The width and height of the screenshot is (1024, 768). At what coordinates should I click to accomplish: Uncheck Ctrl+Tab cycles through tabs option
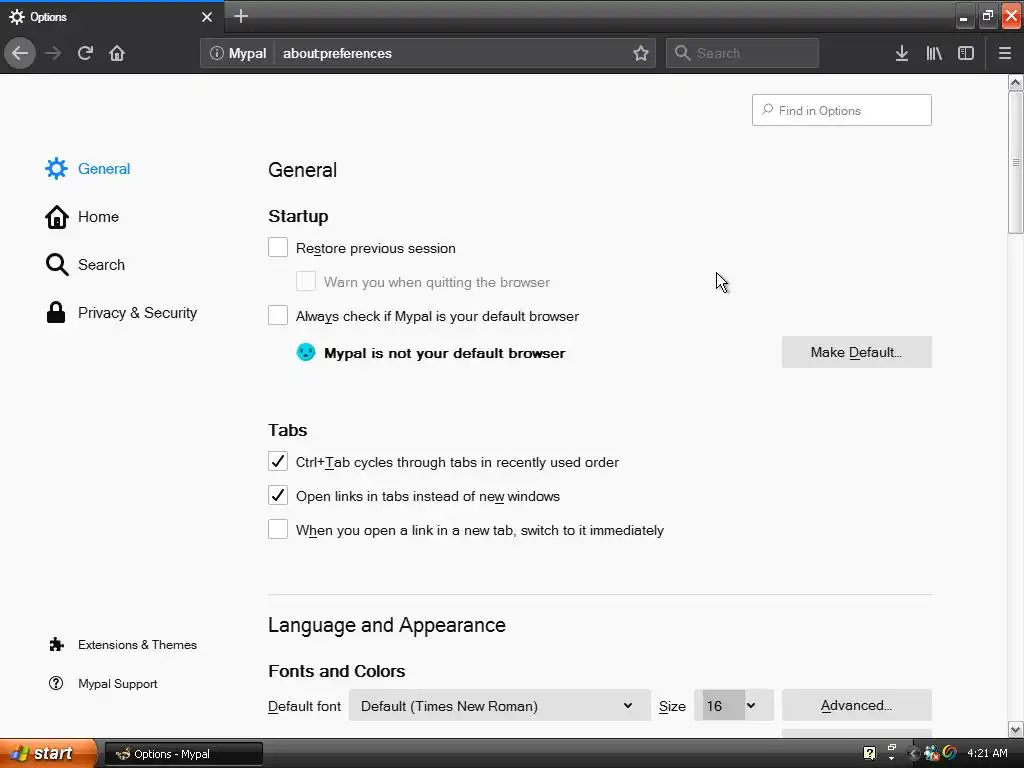278,462
